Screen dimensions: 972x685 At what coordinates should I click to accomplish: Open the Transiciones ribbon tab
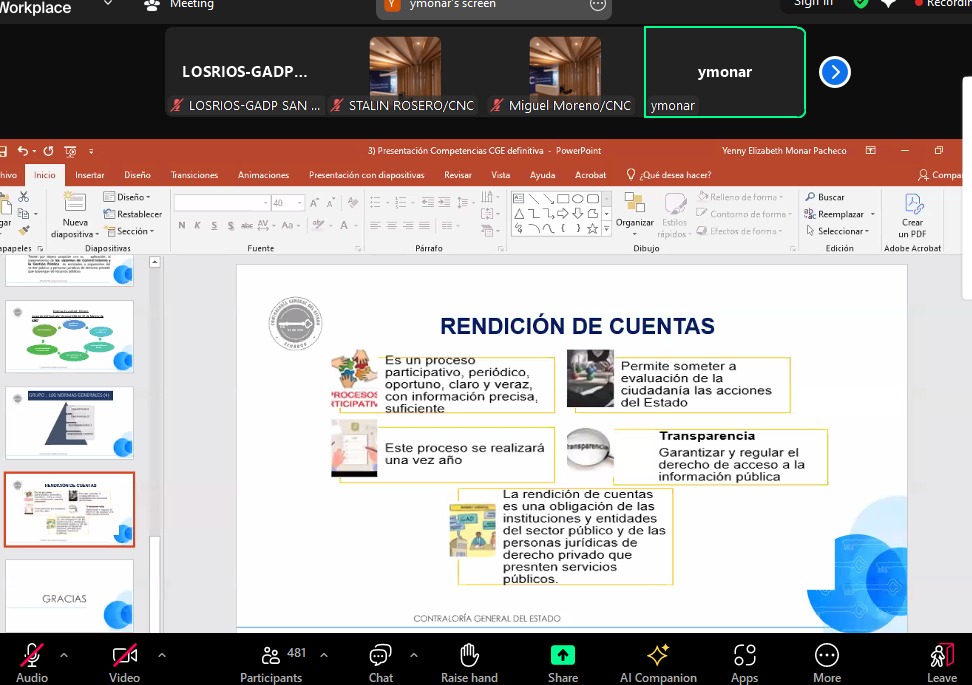194,175
